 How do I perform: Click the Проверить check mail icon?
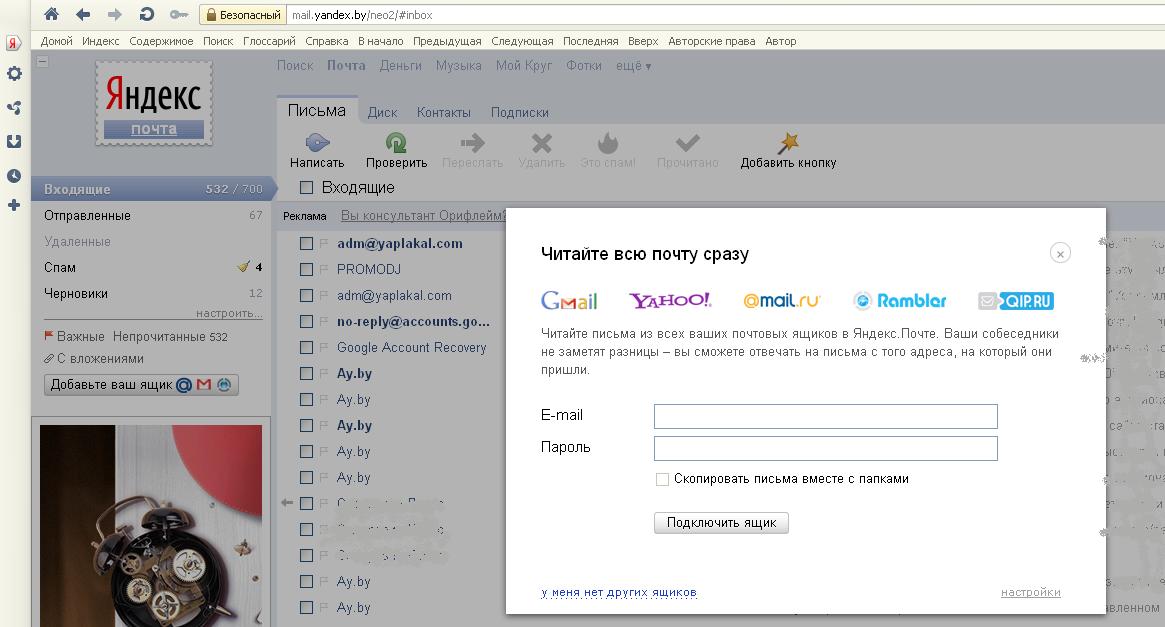(x=396, y=142)
